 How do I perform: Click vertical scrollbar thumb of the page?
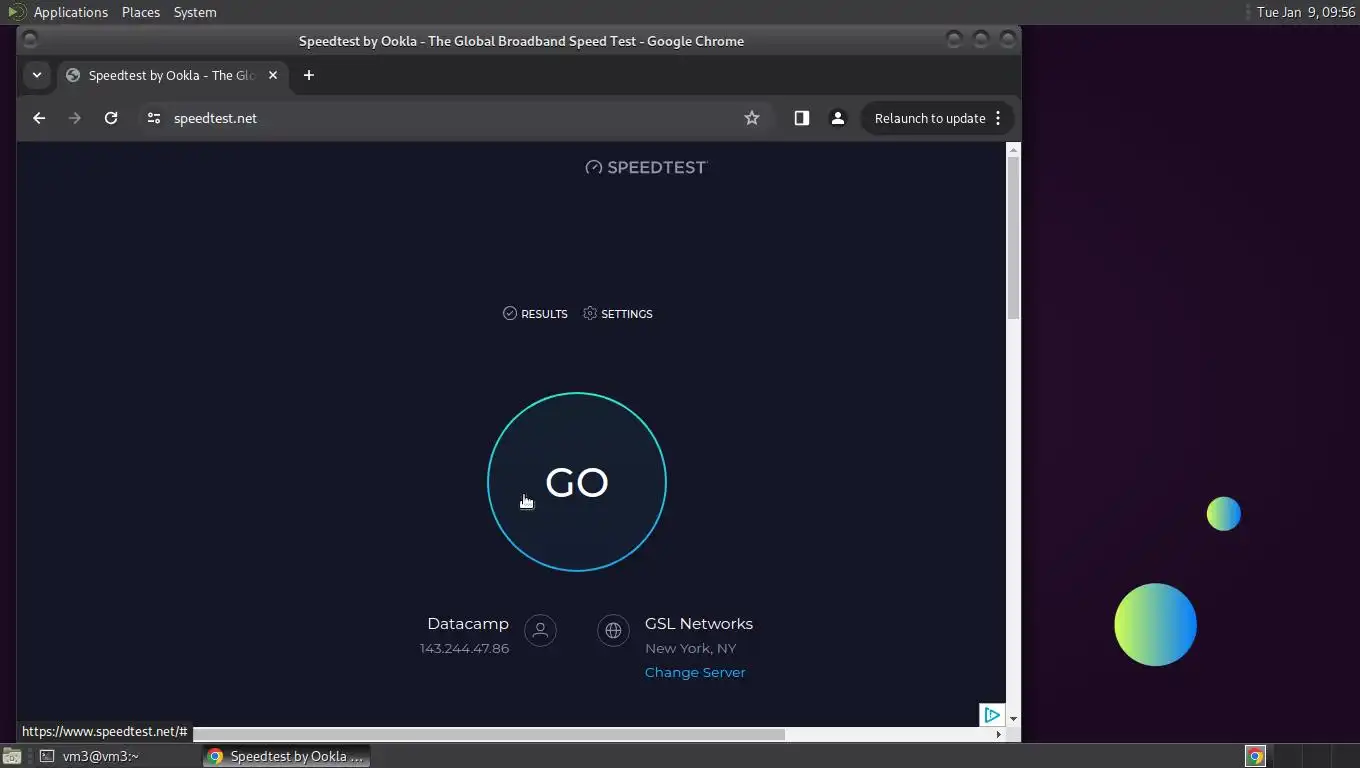[x=1013, y=237]
